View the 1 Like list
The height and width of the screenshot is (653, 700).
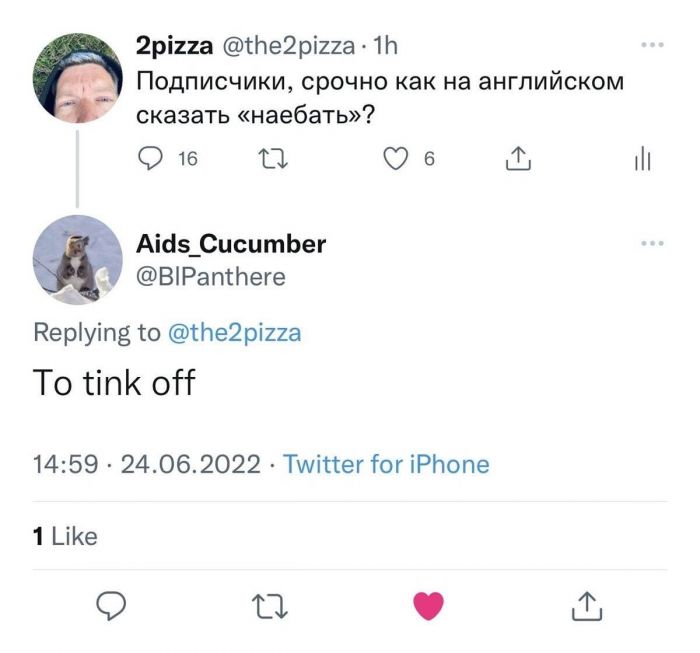pyautogui.click(x=65, y=537)
